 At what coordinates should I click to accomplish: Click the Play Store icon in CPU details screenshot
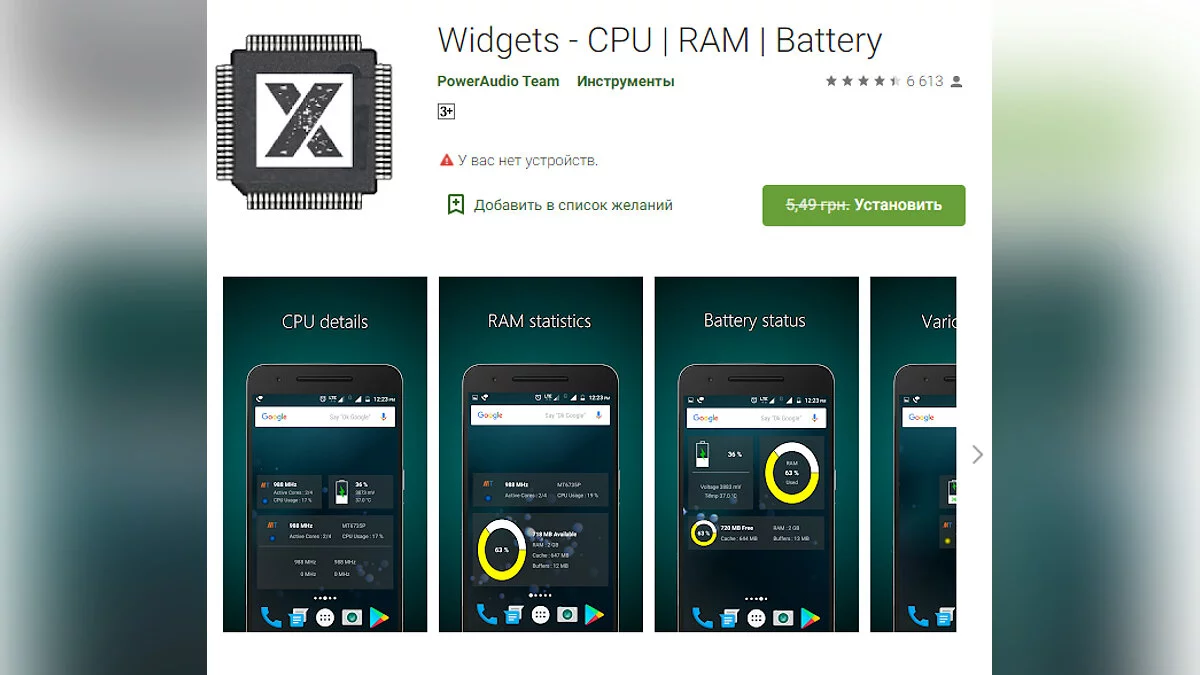(x=379, y=617)
